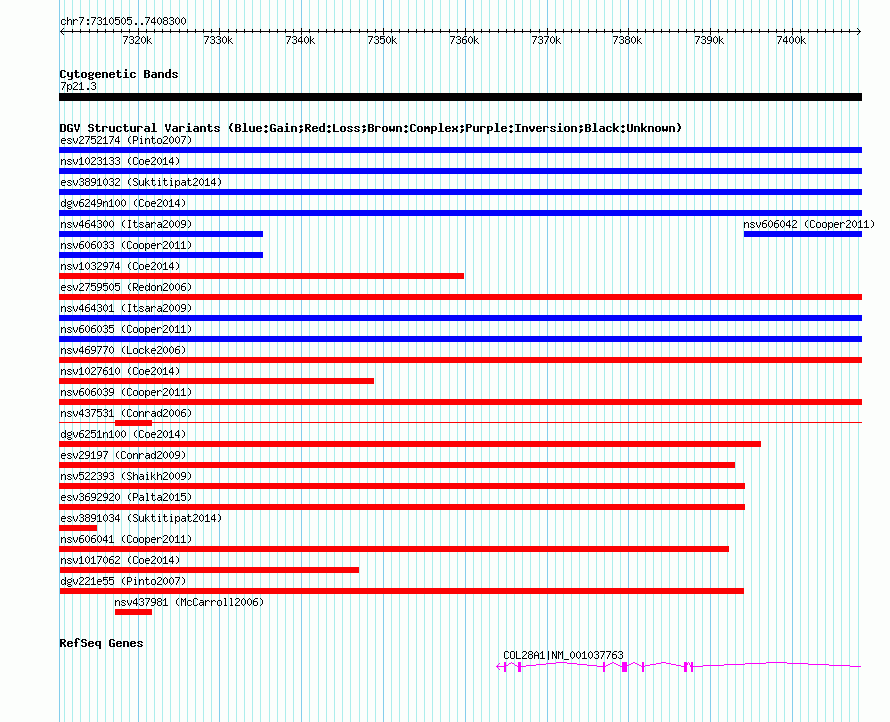
Task: Open nsv606041 (Cooper2011) label
Action: coord(126,539)
